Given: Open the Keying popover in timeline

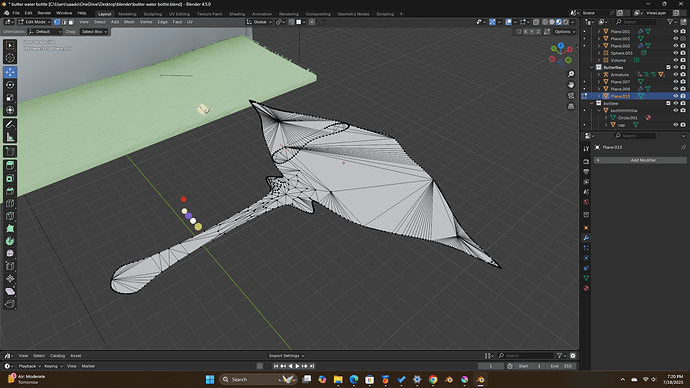Looking at the screenshot, I should point(53,366).
